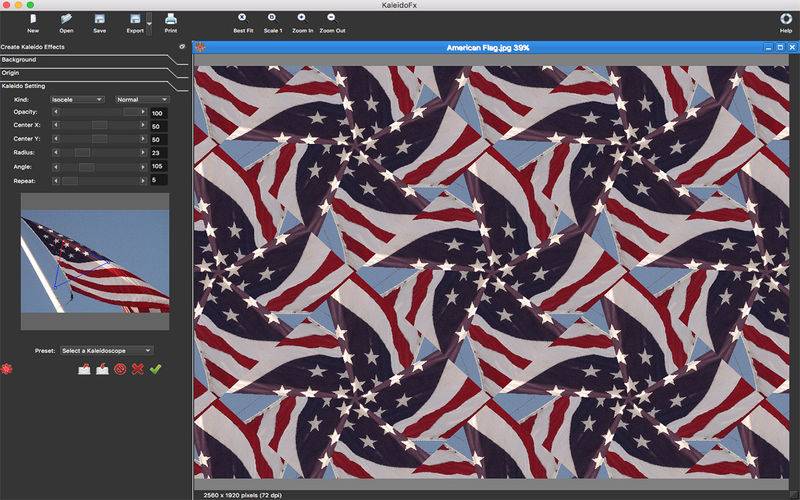This screenshot has height=500, width=800.
Task: Click the Center X value field
Action: point(159,126)
